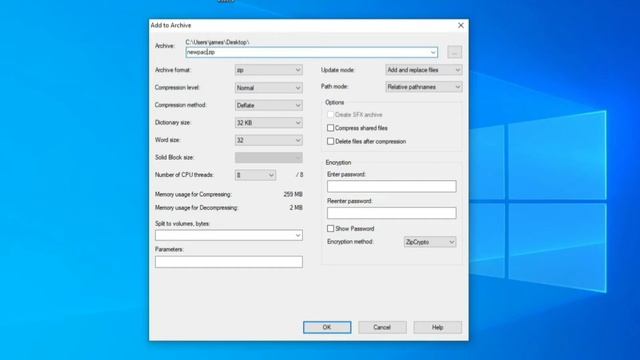Click the Cancel button
Viewport: 640px width, 360px height.
(x=382, y=327)
